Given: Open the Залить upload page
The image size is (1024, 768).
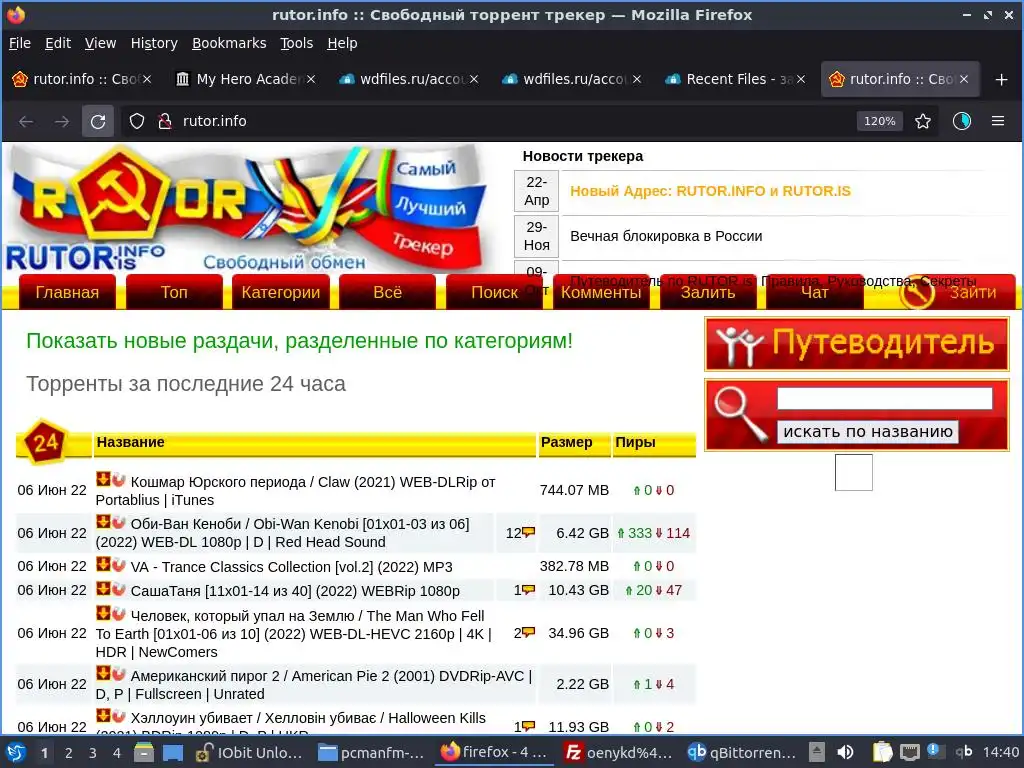Looking at the screenshot, I should tap(708, 292).
